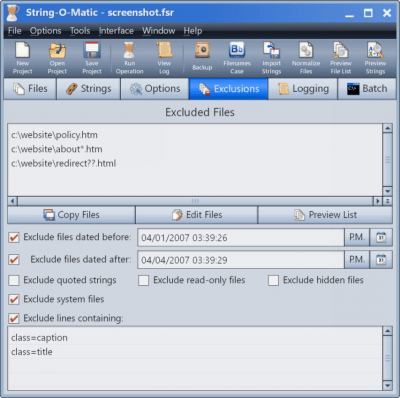The width and height of the screenshot is (400, 398).
Task: Click the corner button beside the horizontal scrollbar
Action: click(388, 201)
